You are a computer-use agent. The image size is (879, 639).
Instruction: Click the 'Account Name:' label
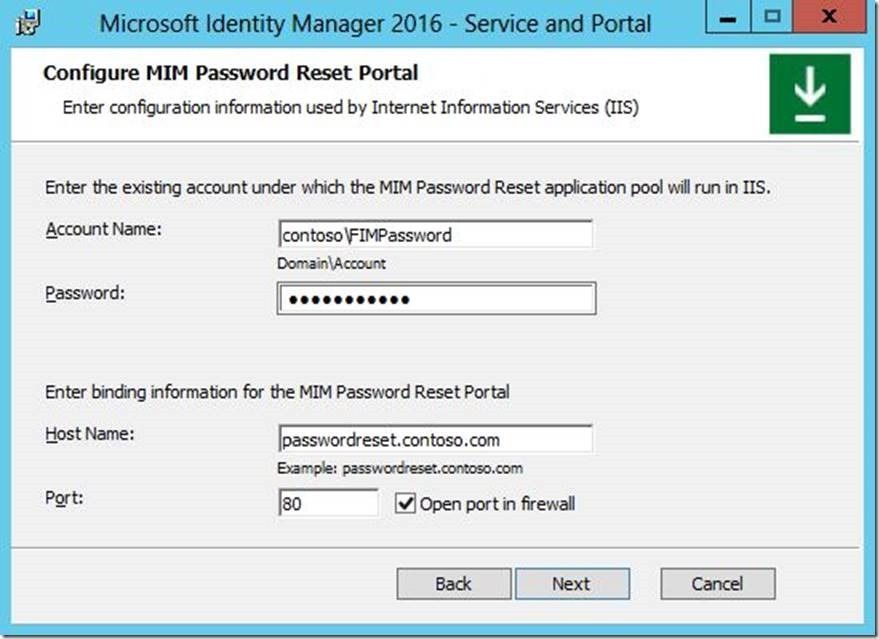point(104,229)
